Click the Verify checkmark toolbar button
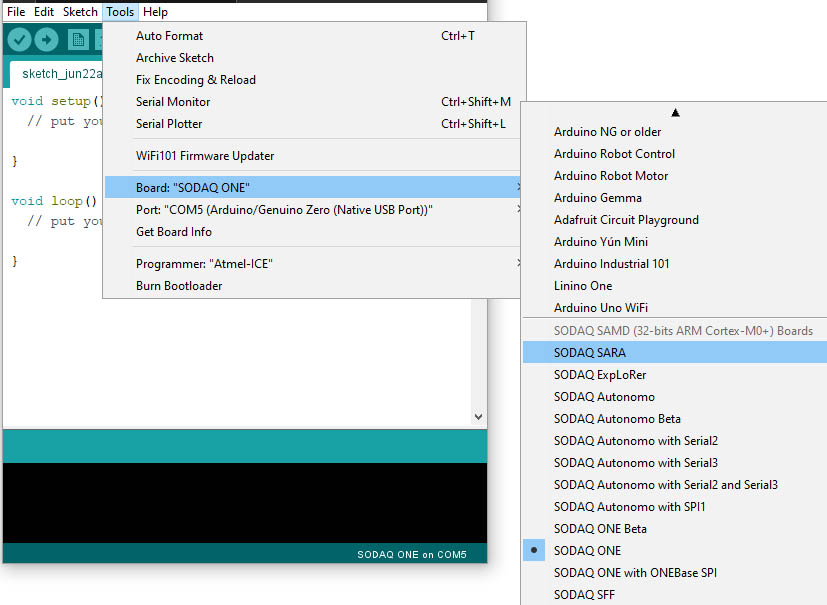The height and width of the screenshot is (605, 827). click(19, 39)
